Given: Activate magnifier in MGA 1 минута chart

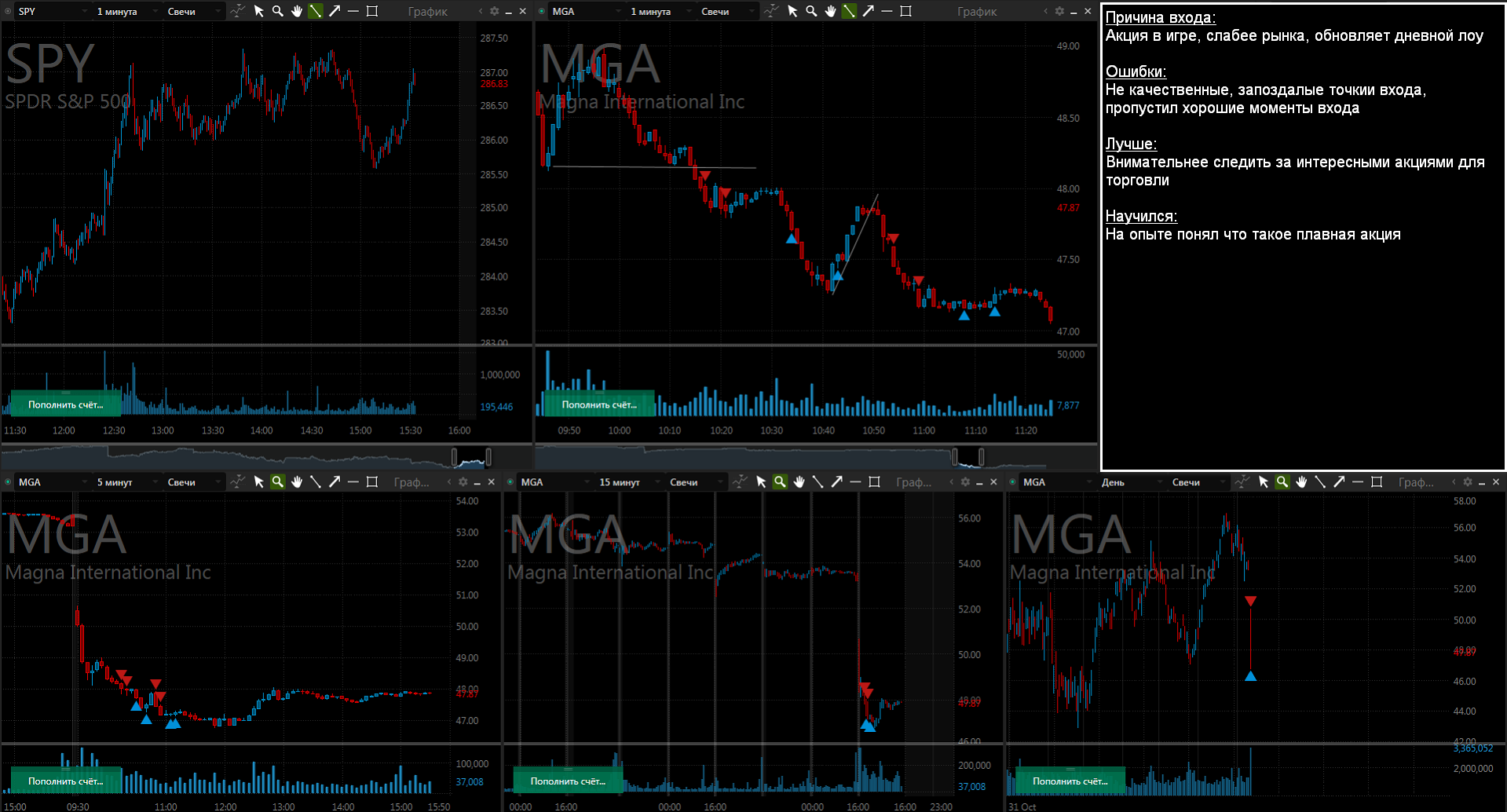Looking at the screenshot, I should click(x=811, y=11).
